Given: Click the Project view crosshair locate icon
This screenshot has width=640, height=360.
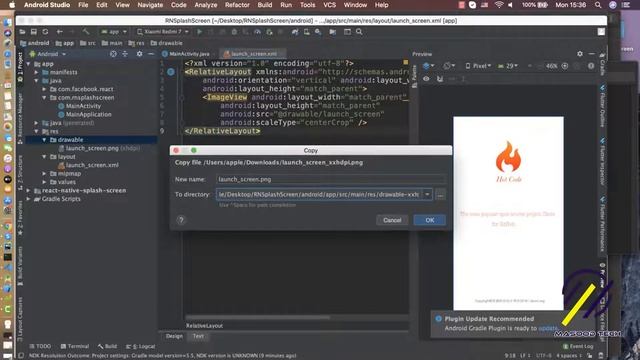Looking at the screenshot, I should click(113, 54).
